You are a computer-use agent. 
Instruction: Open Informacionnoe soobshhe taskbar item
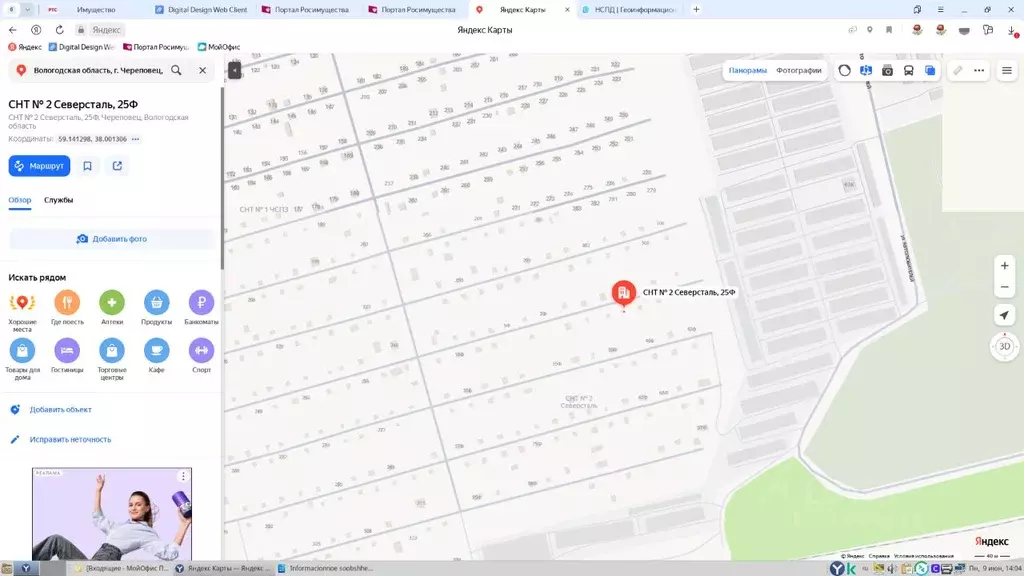pyautogui.click(x=325, y=568)
